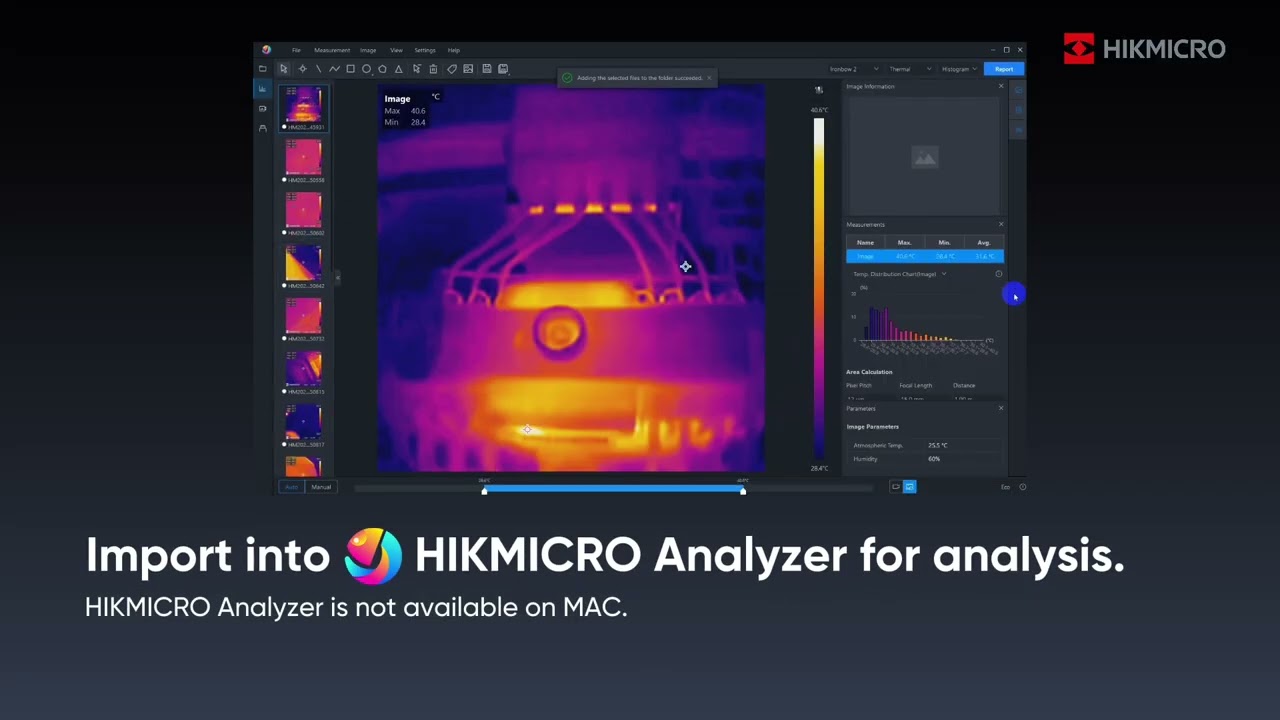Click the third icon in right sidebar strip
This screenshot has height=720, width=1280.
click(1018, 130)
